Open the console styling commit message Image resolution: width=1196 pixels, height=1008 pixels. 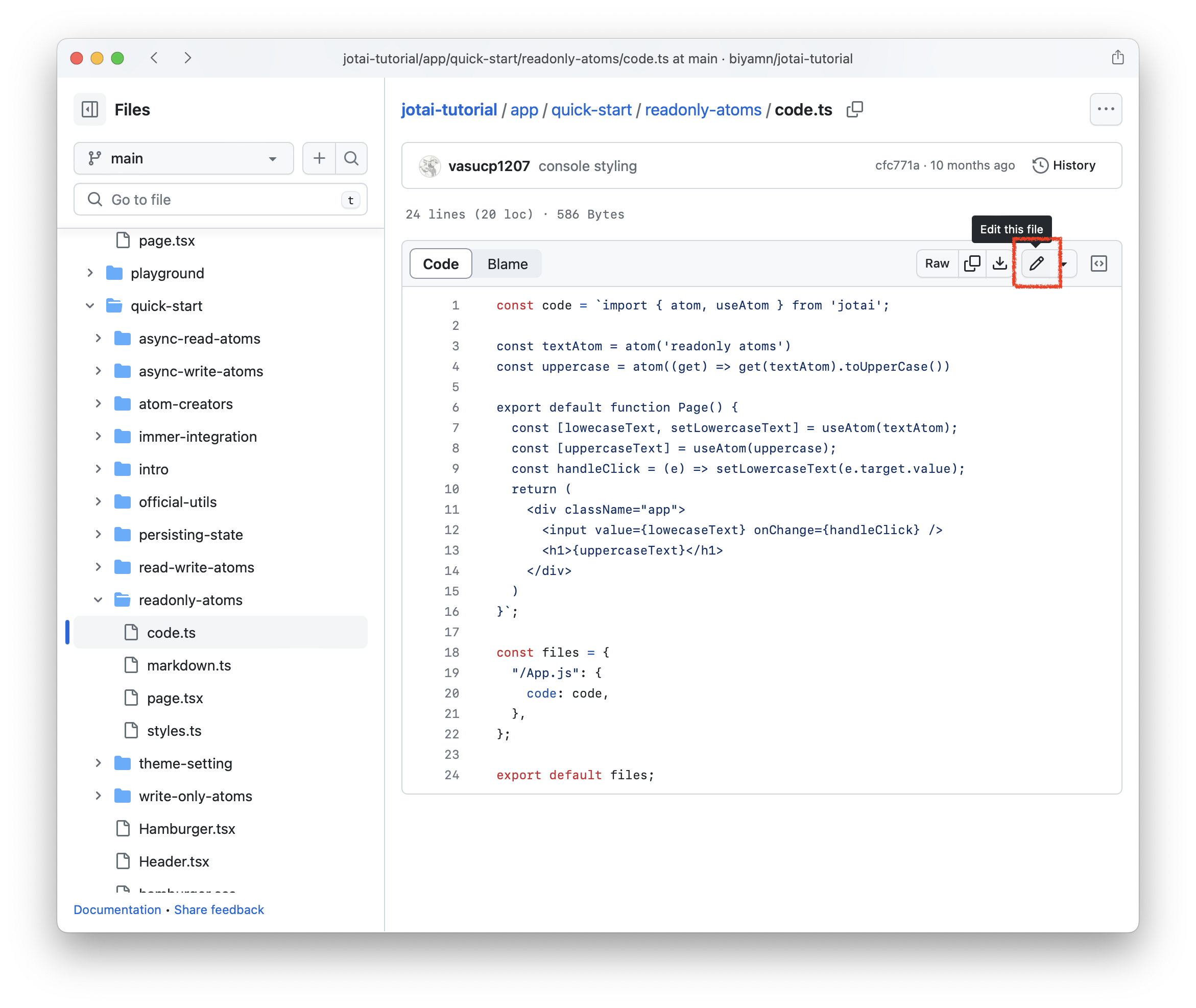pyautogui.click(x=587, y=166)
